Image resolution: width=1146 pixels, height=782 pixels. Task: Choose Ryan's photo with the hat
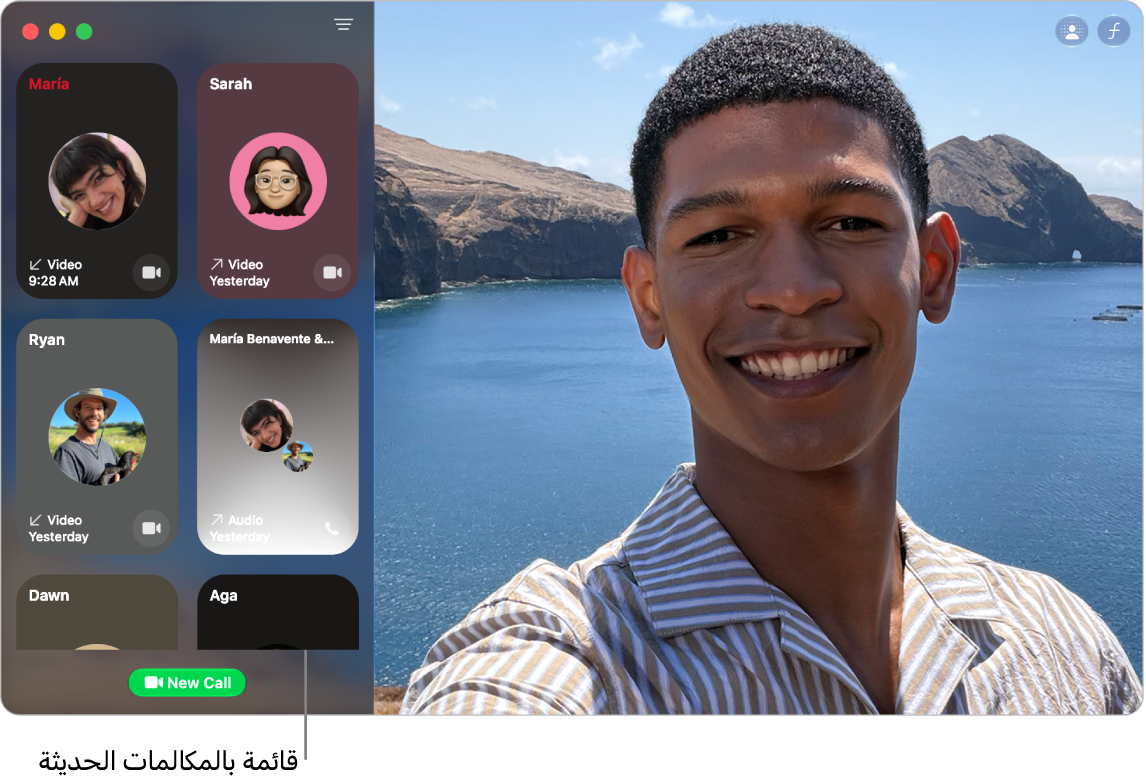coord(97,436)
